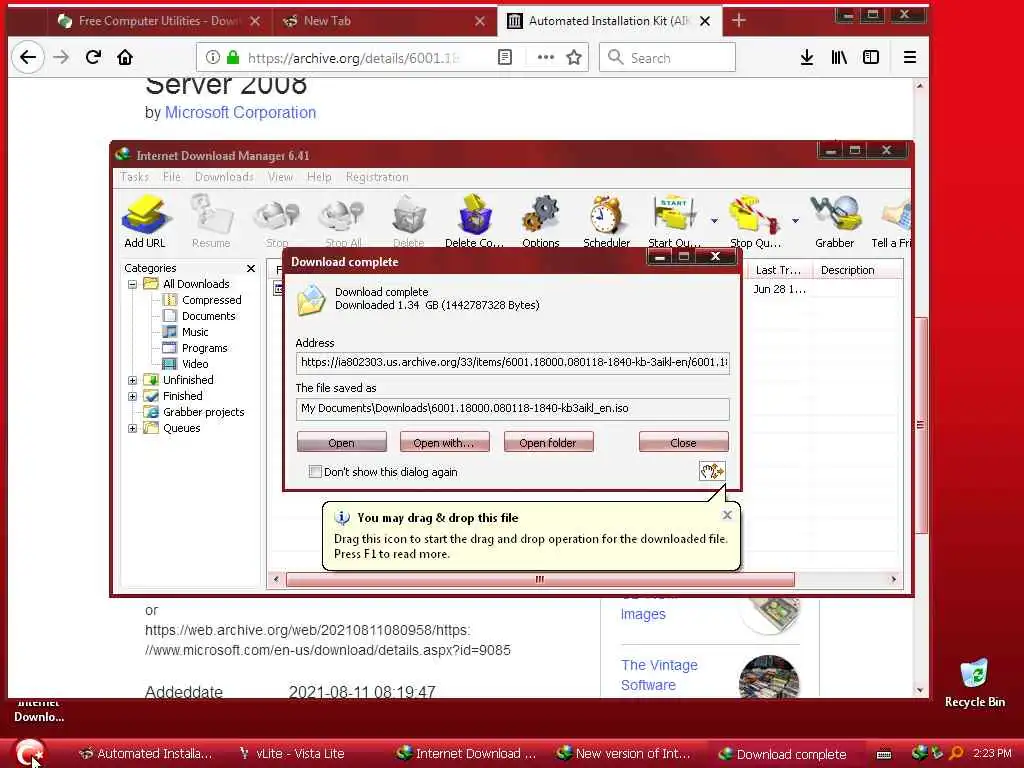
Task: Click the webpage vertical scrollbar thumb
Action: (x=920, y=424)
